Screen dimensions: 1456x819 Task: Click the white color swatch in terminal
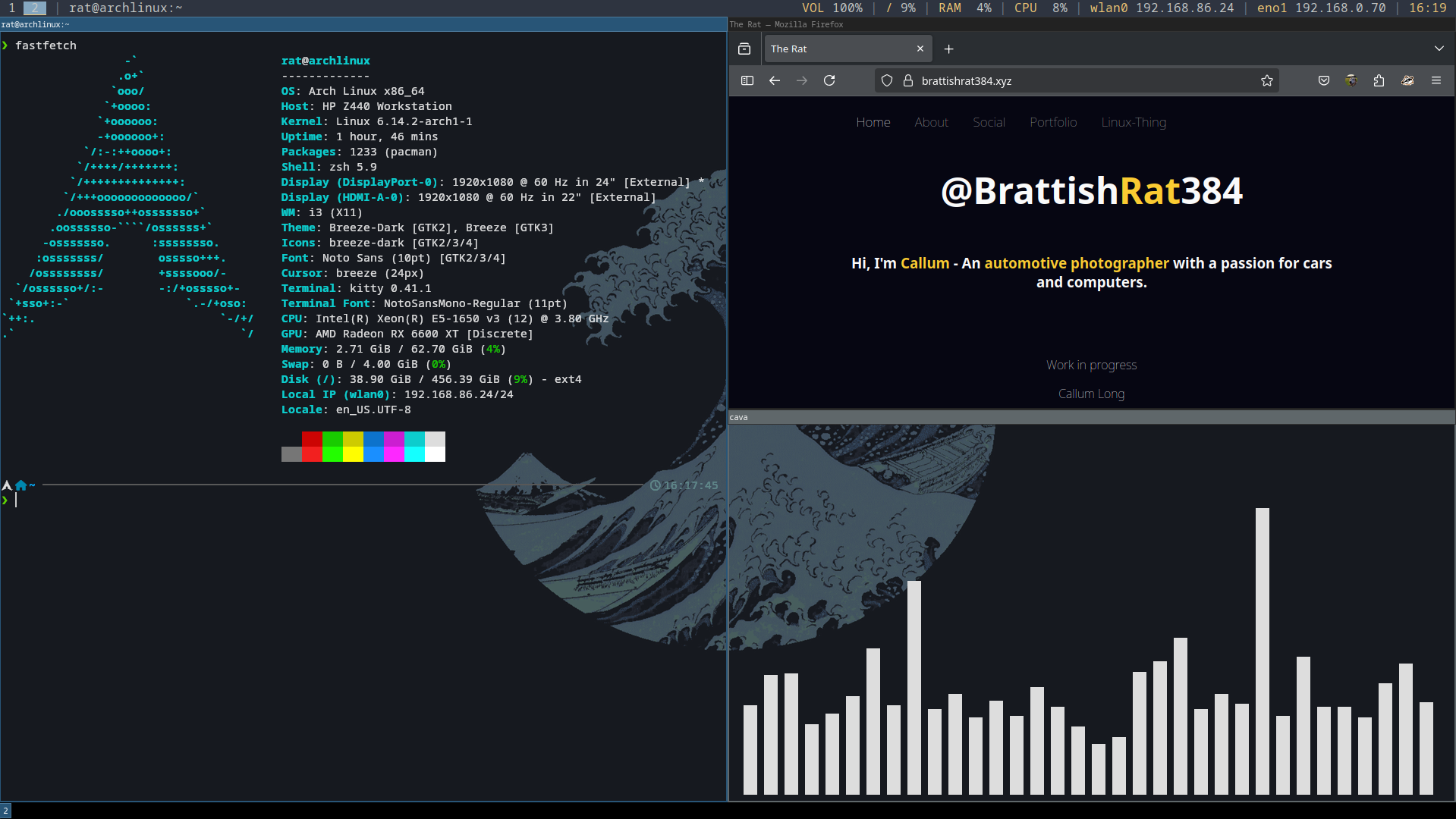click(x=435, y=453)
